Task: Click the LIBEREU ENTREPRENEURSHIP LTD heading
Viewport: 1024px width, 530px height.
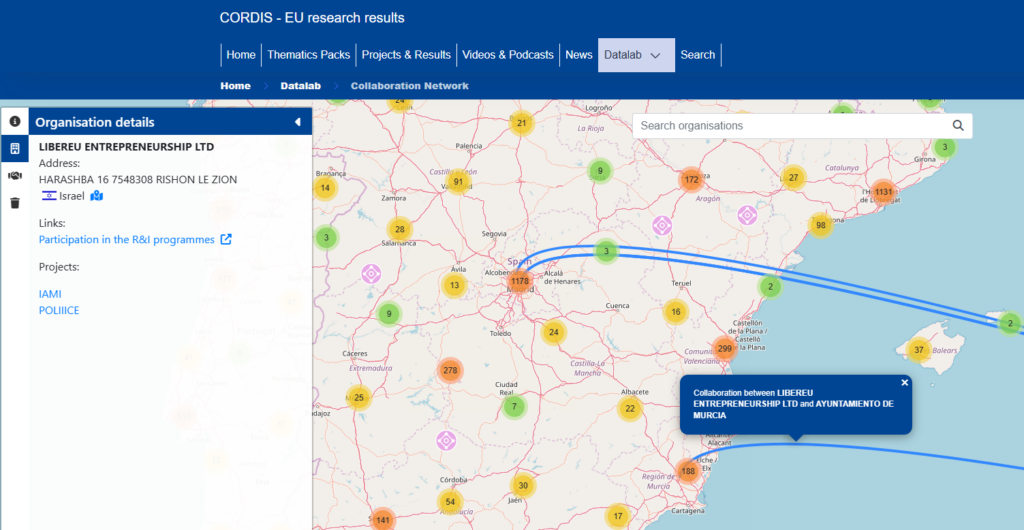Action: 127,147
